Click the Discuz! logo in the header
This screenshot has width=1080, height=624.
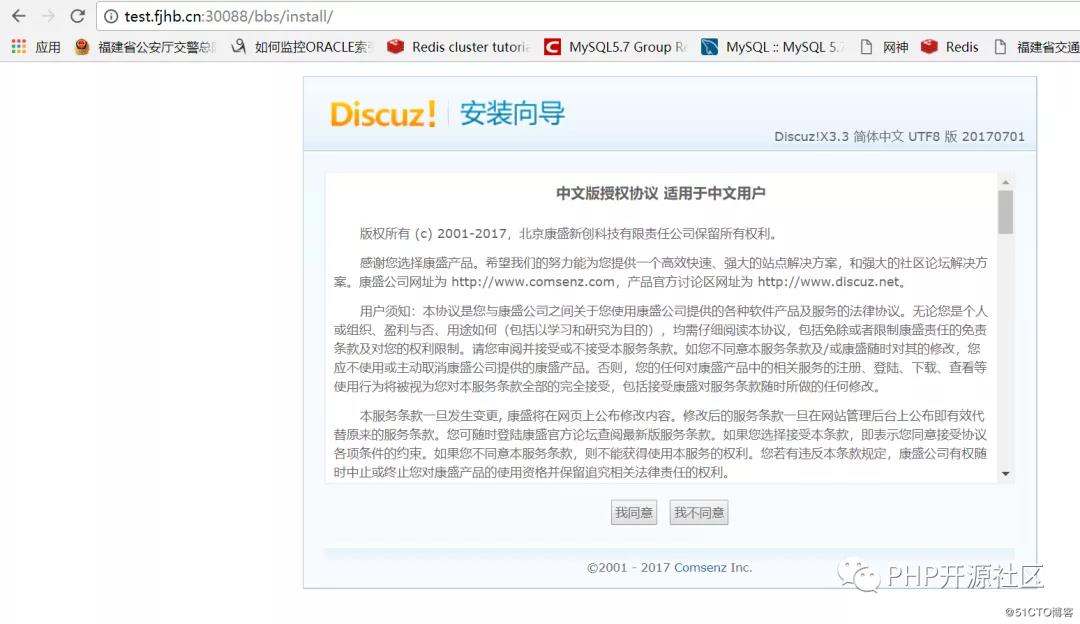pos(383,114)
